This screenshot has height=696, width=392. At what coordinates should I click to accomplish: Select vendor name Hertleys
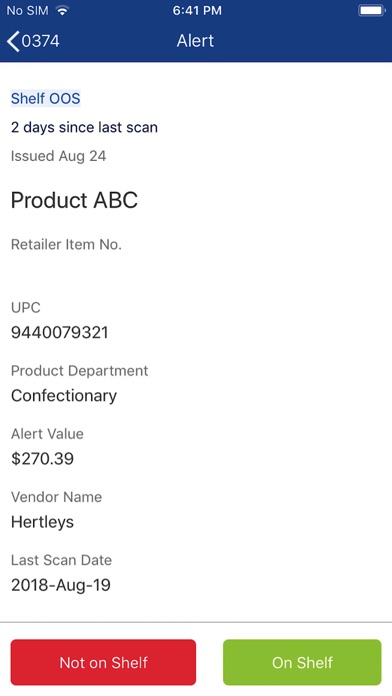click(42, 522)
